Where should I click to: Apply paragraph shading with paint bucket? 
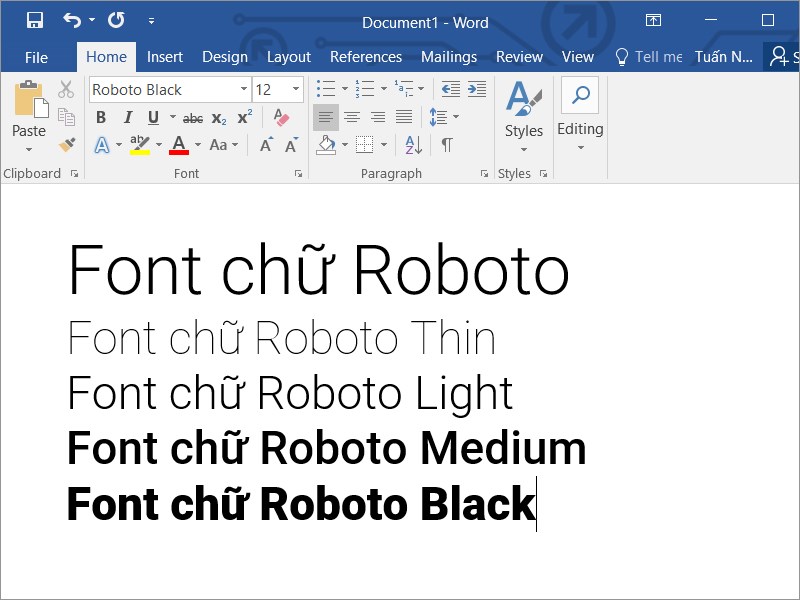tap(326, 145)
